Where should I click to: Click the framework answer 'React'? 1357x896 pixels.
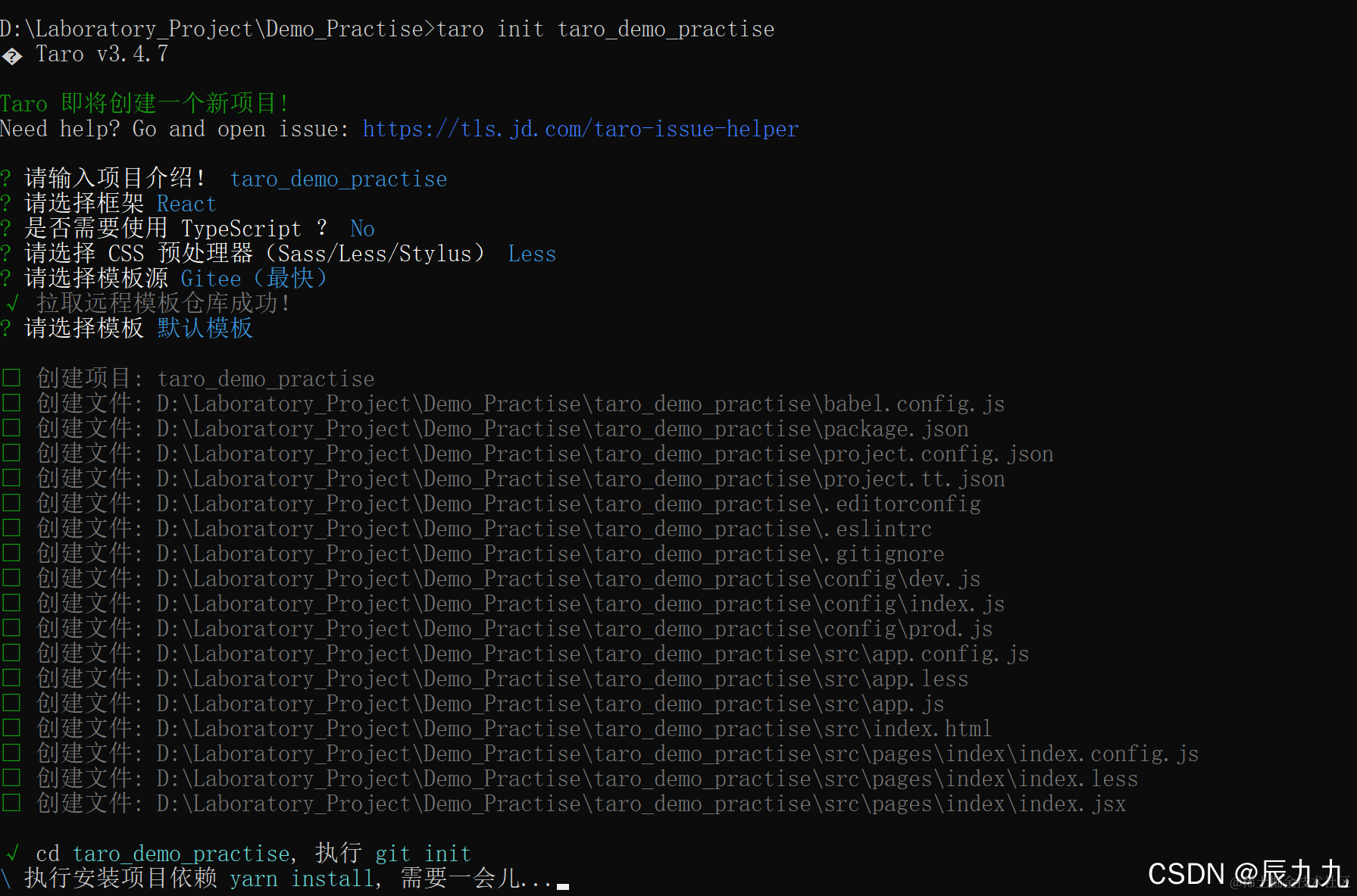186,204
